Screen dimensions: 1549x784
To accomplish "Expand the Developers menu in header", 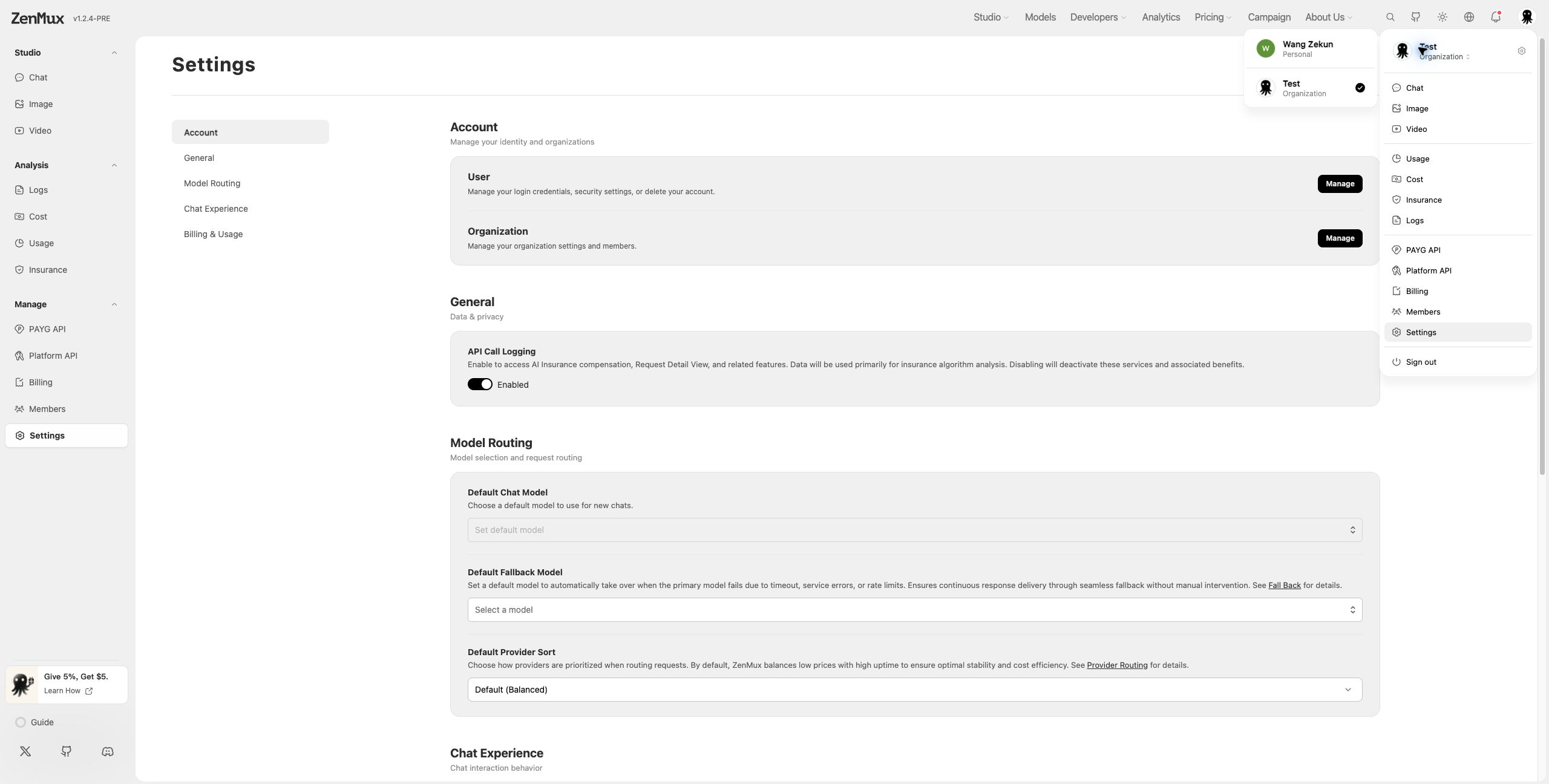I will [x=1098, y=17].
